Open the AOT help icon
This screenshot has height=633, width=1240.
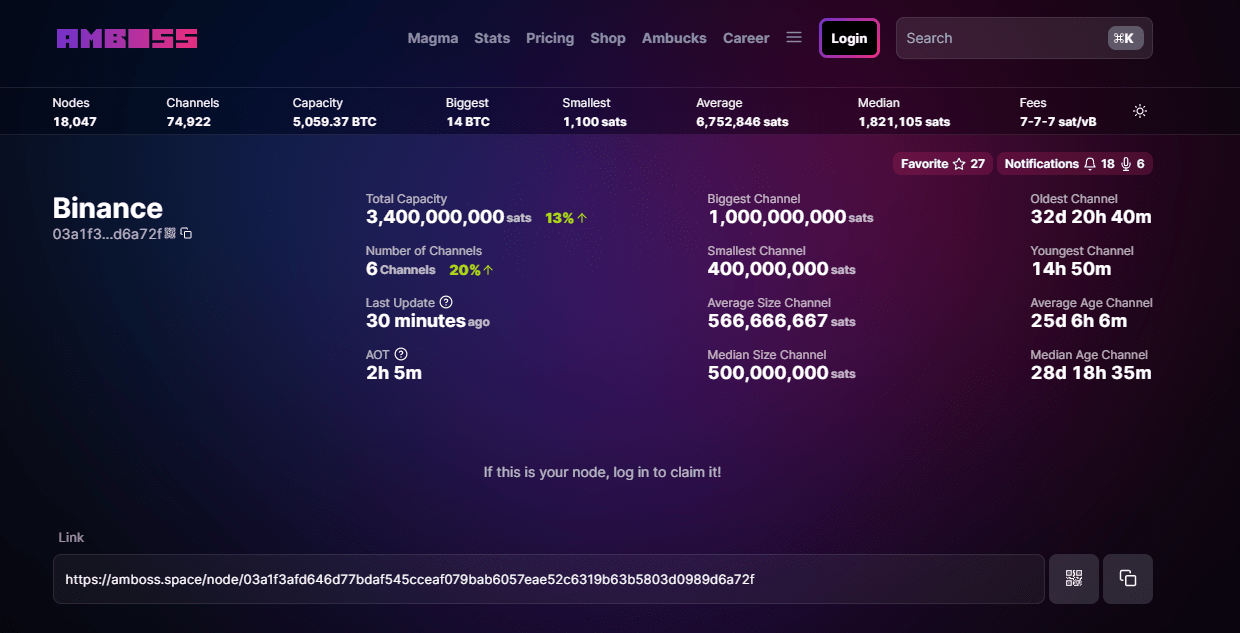tap(401, 354)
